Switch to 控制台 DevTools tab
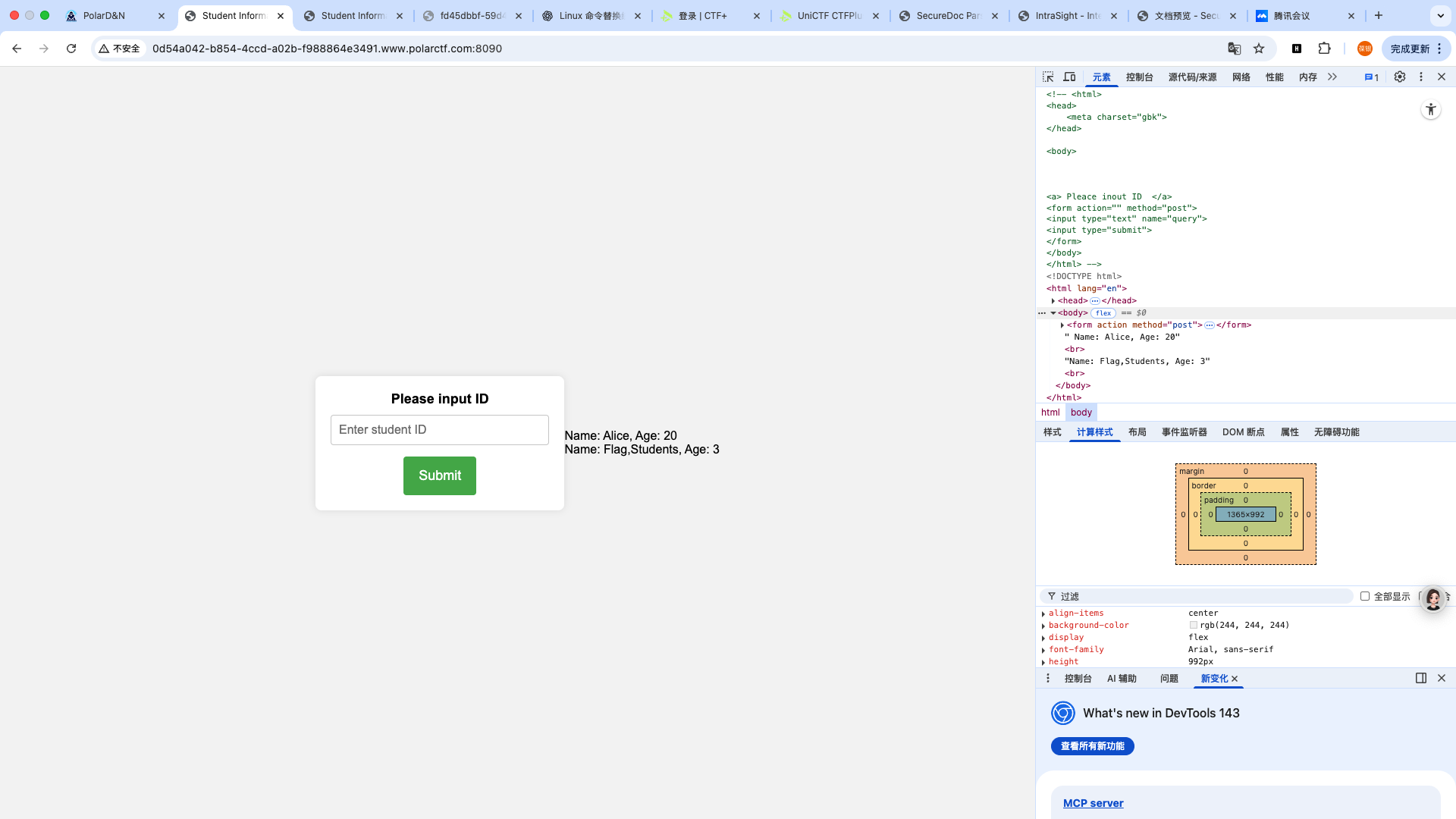The image size is (1456, 819). click(1139, 77)
